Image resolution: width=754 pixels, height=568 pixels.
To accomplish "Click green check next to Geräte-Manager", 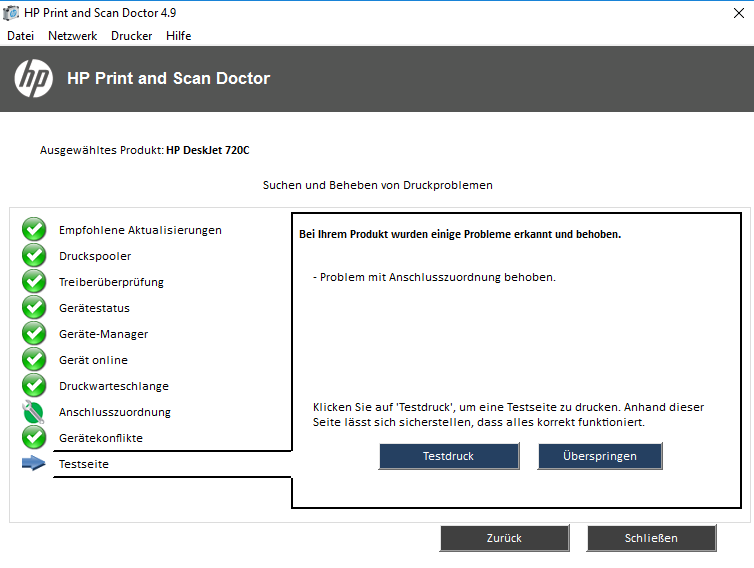I will pyautogui.click(x=34, y=333).
